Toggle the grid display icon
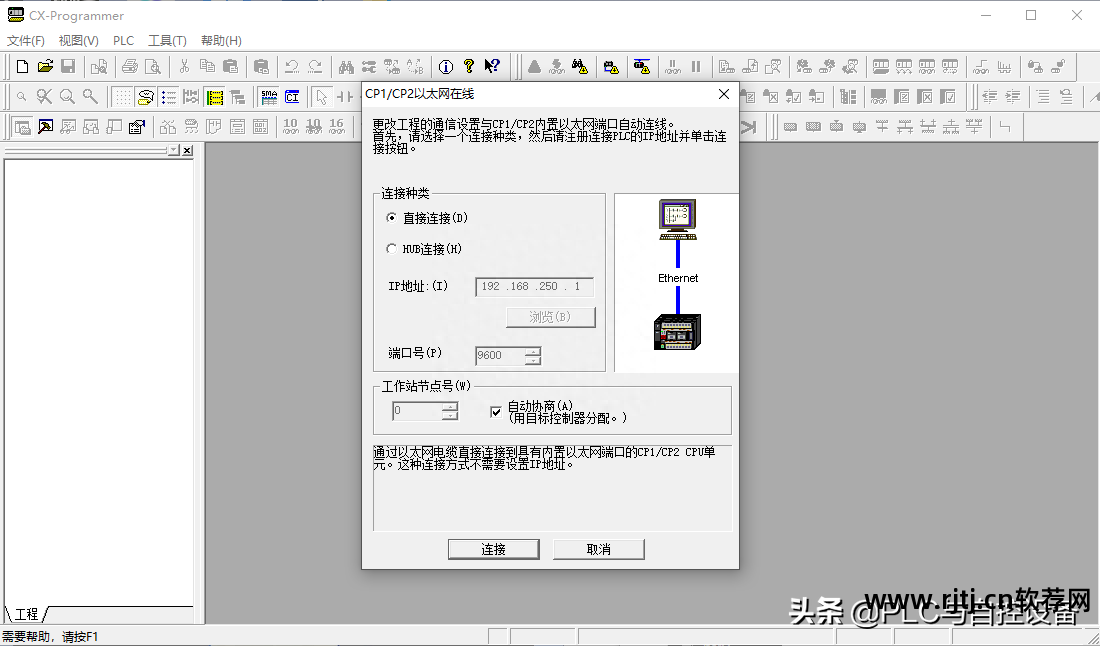Screen dimensions: 1100x646 point(122,97)
